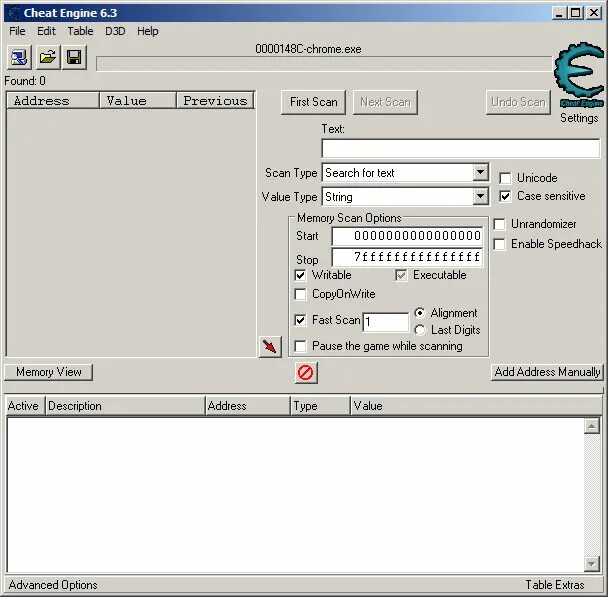Enable the Unrandomizer checkbox

[499, 224]
